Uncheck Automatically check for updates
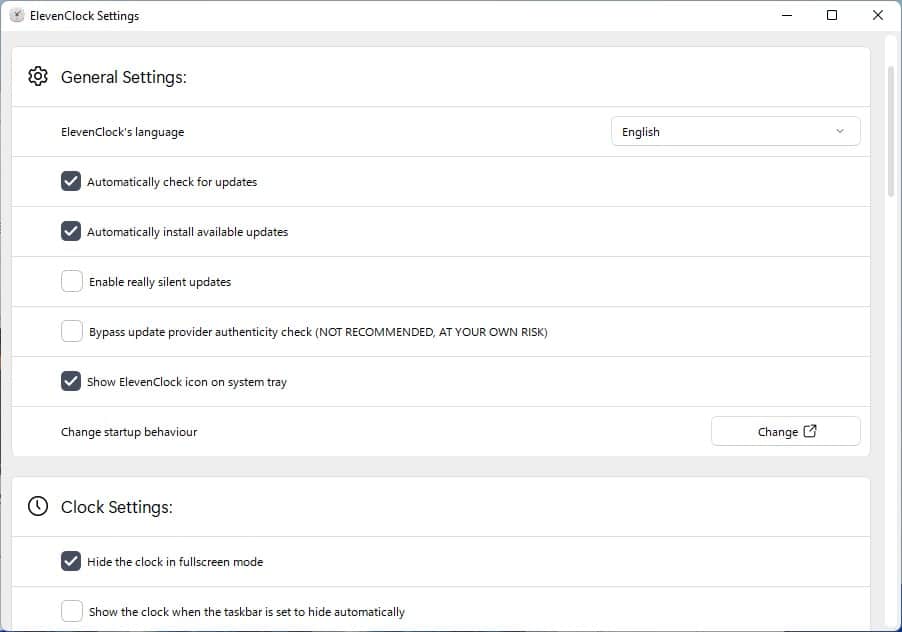The image size is (902, 632). (71, 182)
